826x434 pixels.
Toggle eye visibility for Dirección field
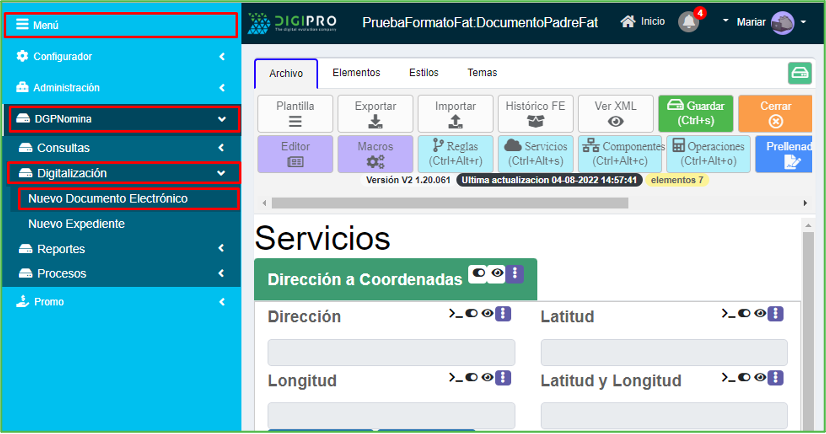(x=487, y=314)
